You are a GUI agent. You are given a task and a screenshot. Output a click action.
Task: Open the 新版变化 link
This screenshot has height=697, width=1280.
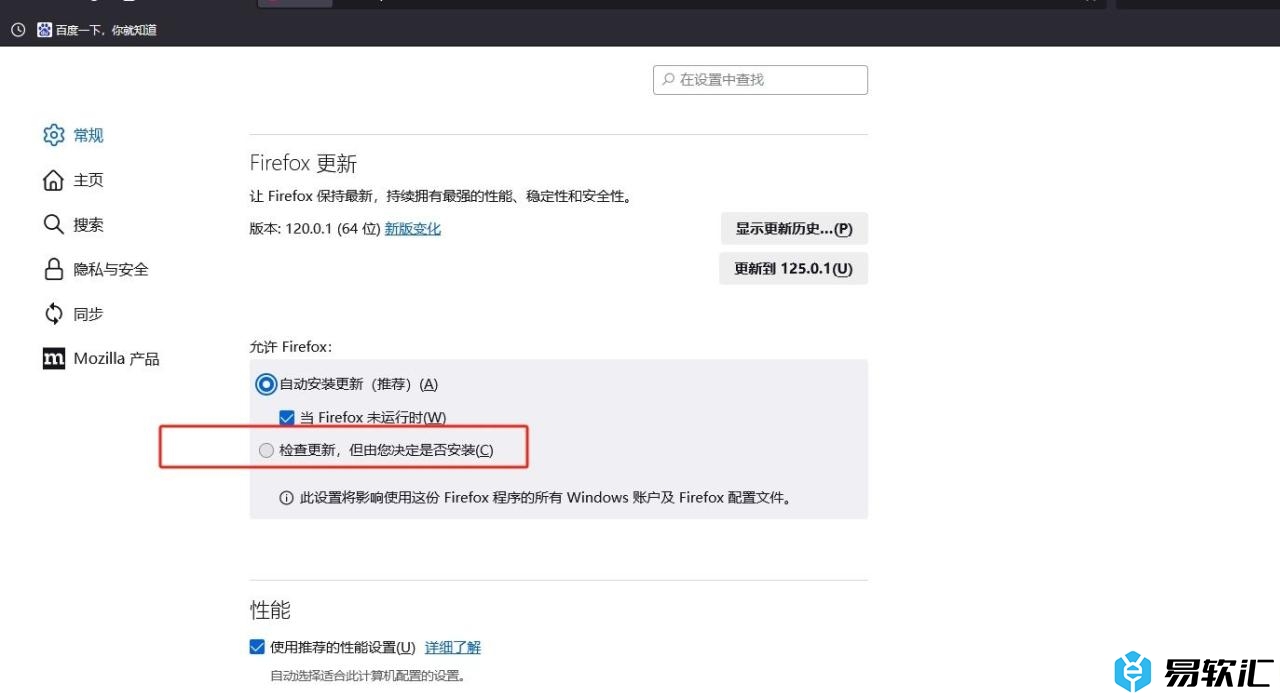pos(413,229)
